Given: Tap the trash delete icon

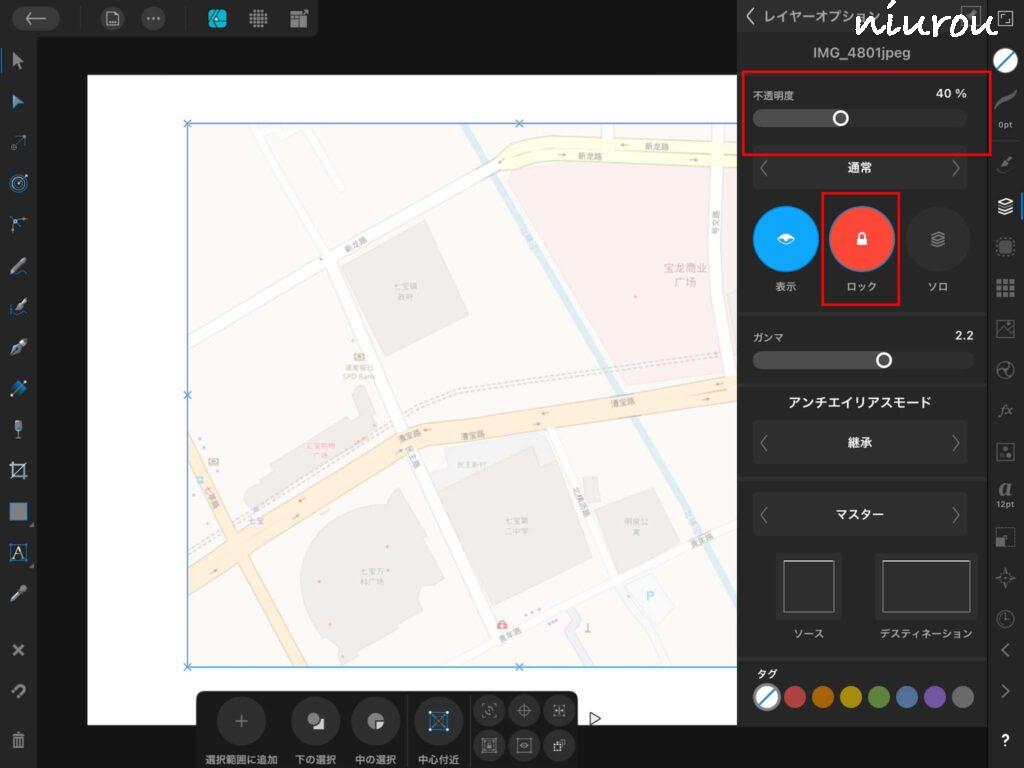Looking at the screenshot, I should [x=18, y=741].
